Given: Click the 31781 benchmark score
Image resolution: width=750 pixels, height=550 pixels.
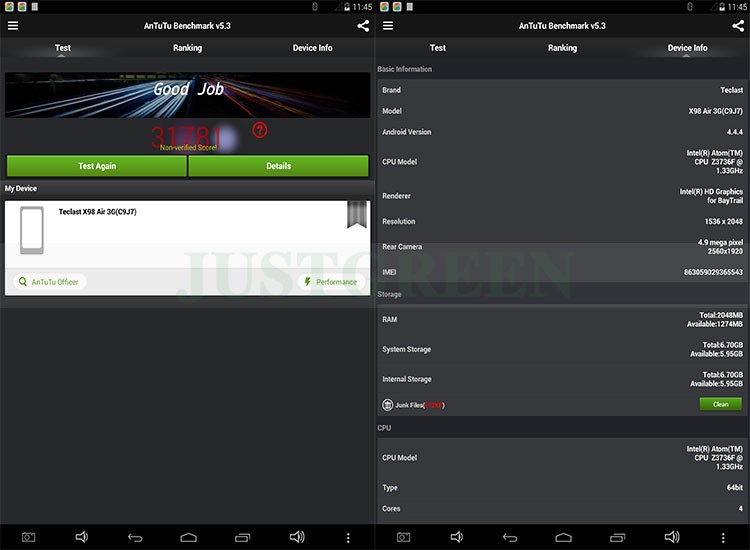Looking at the screenshot, I should click(187, 136).
